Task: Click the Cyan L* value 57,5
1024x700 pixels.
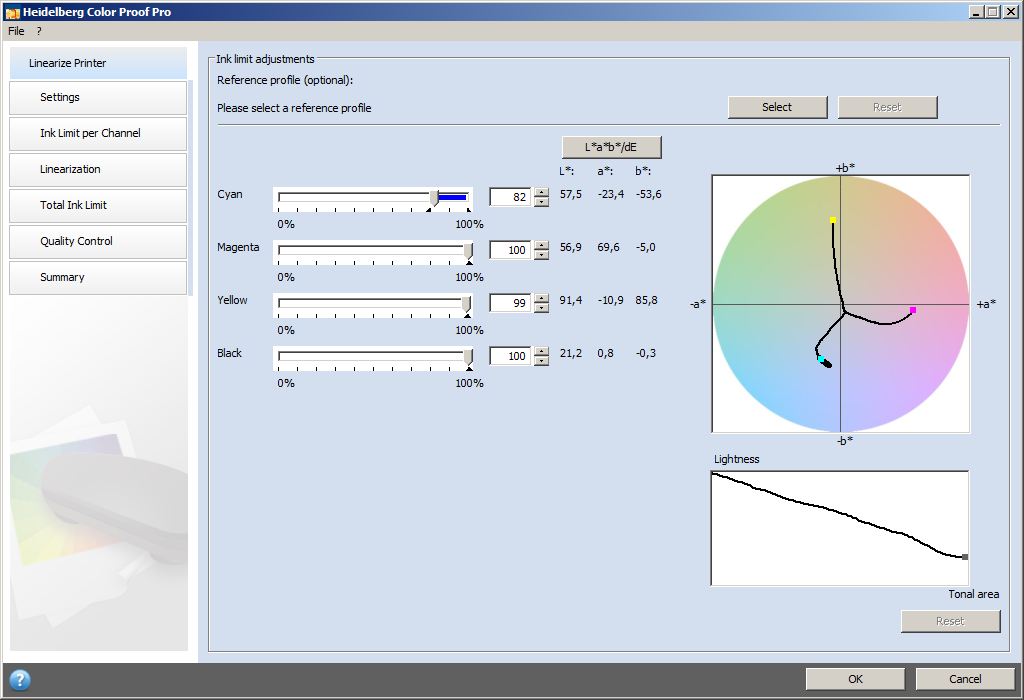Action: tap(571, 194)
